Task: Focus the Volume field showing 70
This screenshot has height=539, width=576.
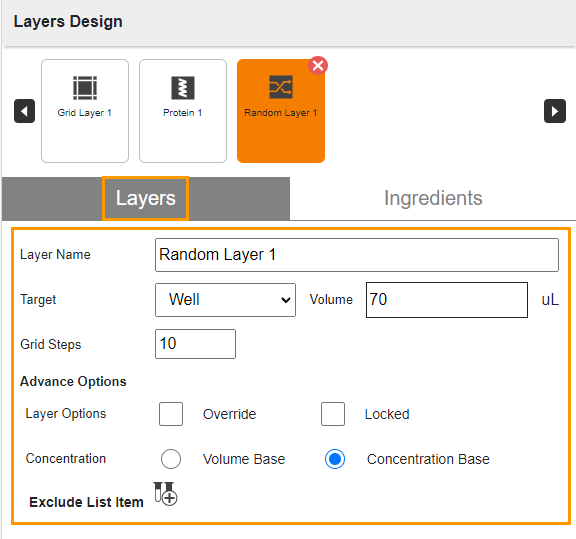Action: click(x=447, y=300)
